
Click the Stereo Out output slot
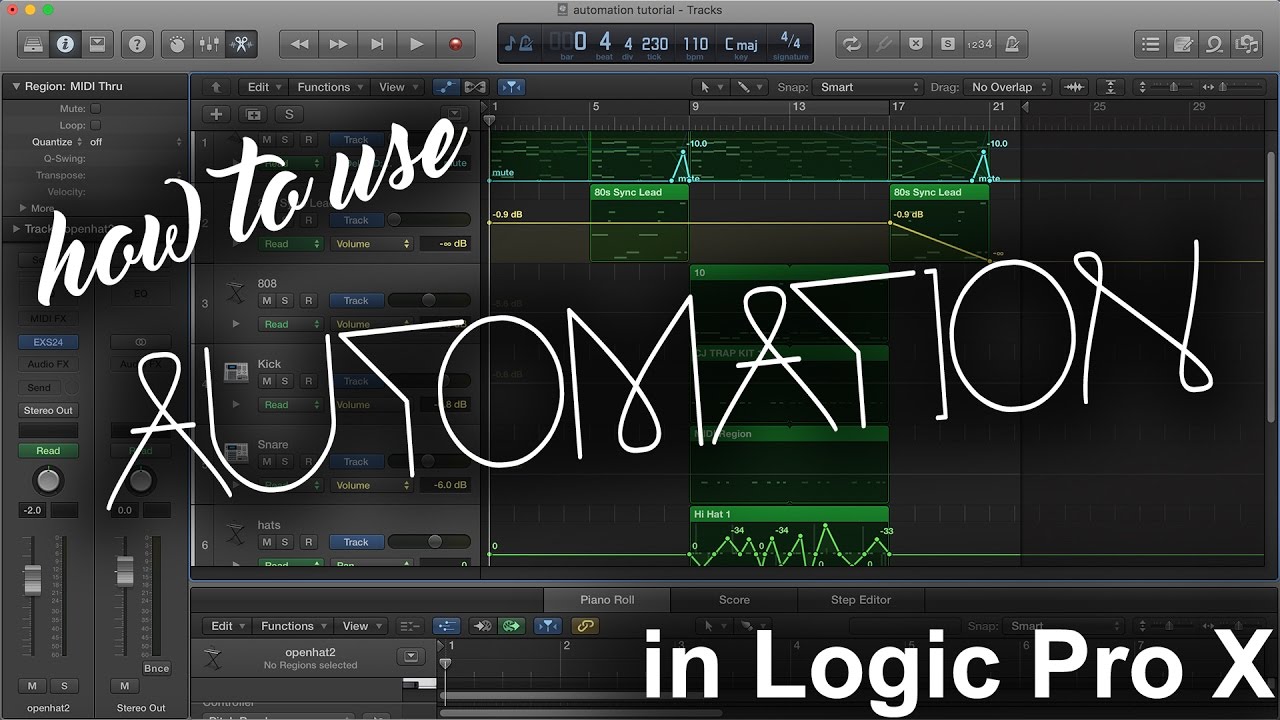click(48, 410)
